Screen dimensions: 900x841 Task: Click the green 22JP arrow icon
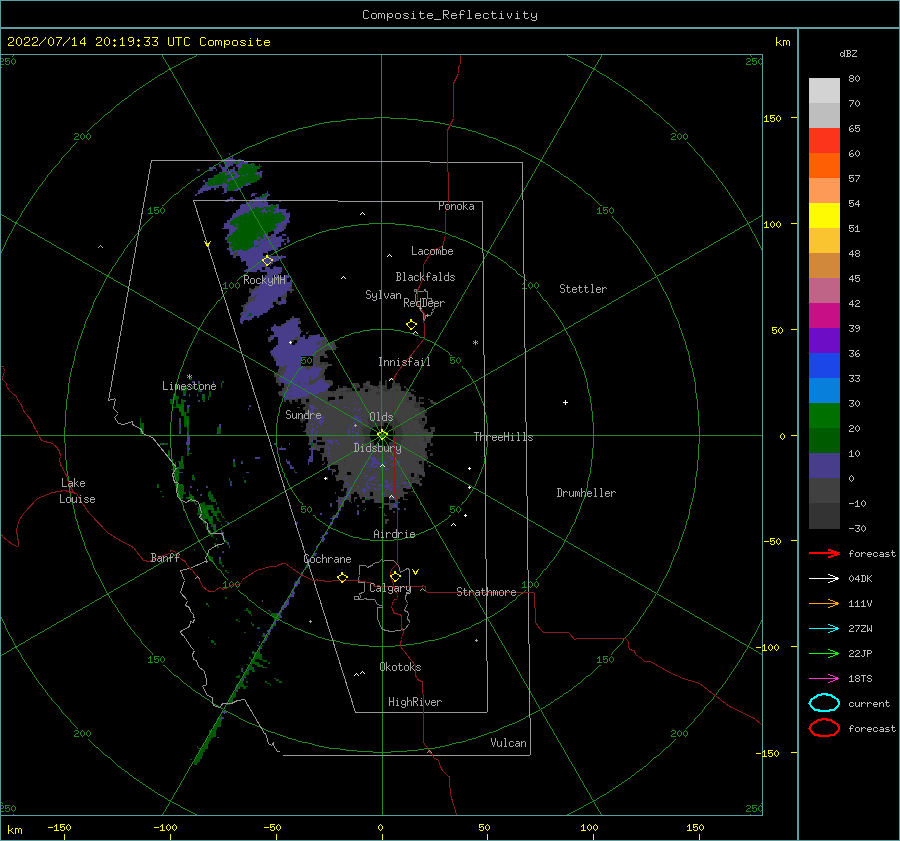coord(824,653)
